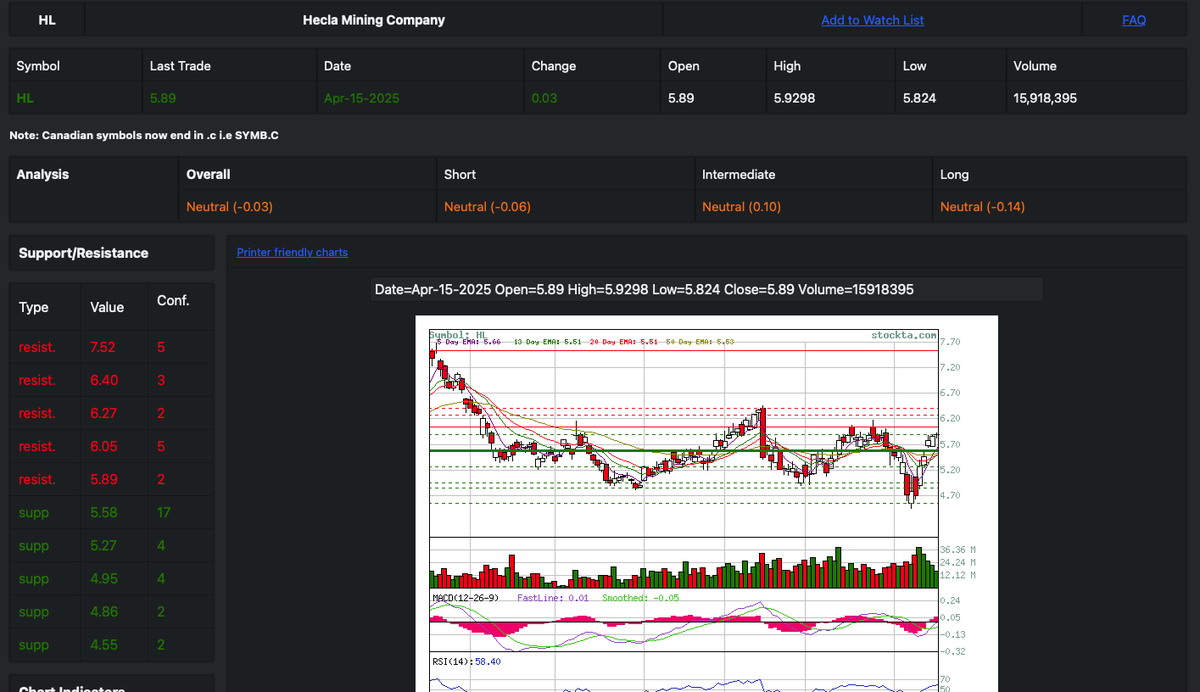Image resolution: width=1200 pixels, height=692 pixels.
Task: Click the chart date and OHLC readout bar
Action: (x=706, y=289)
